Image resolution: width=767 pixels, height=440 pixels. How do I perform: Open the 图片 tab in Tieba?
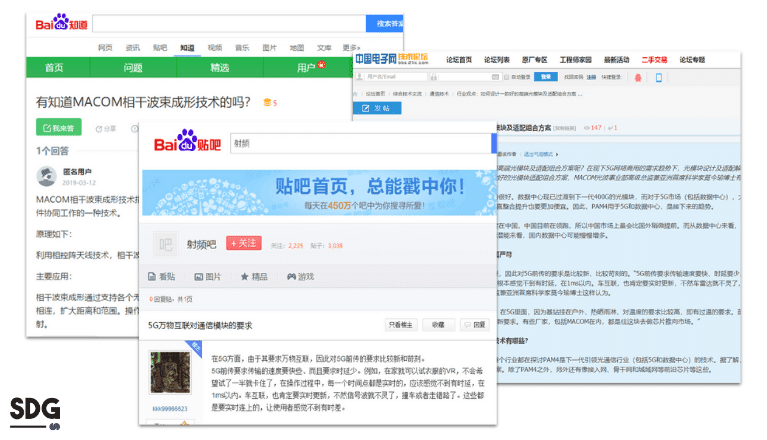(208, 277)
